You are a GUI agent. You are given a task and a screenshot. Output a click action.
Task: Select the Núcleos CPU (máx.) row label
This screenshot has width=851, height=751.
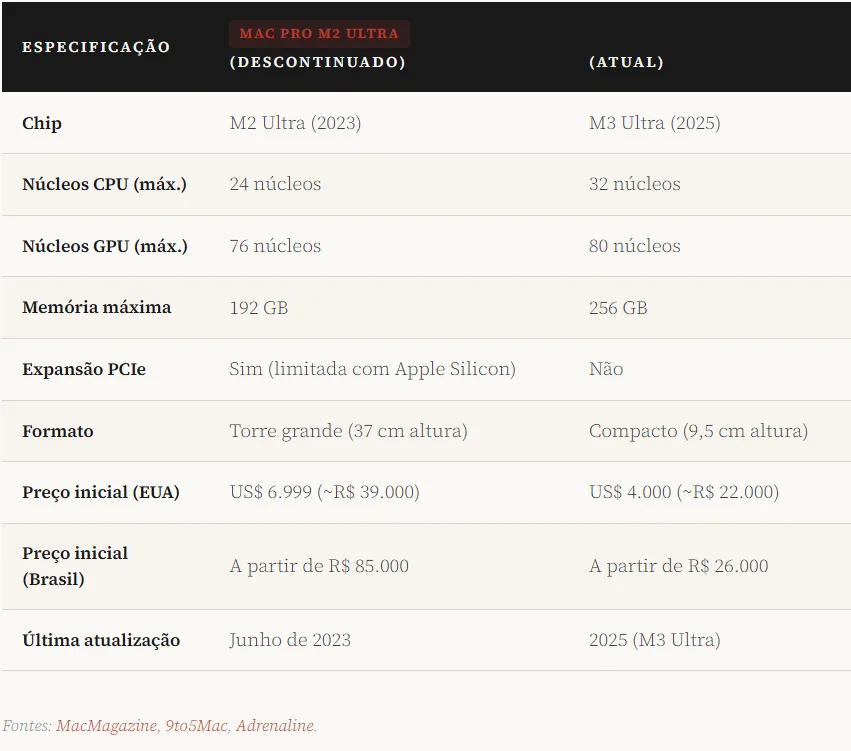[104, 184]
